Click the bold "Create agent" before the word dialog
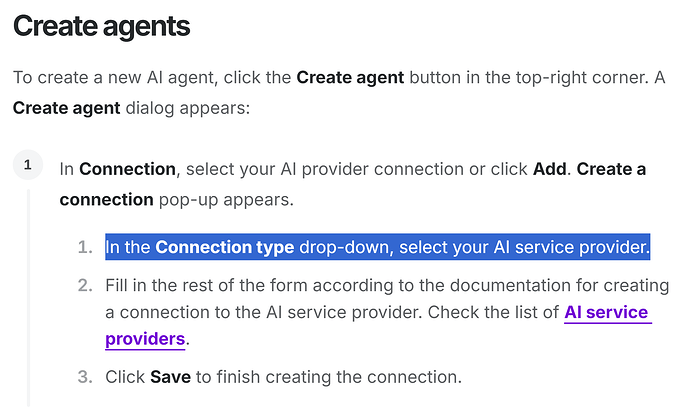 67,106
